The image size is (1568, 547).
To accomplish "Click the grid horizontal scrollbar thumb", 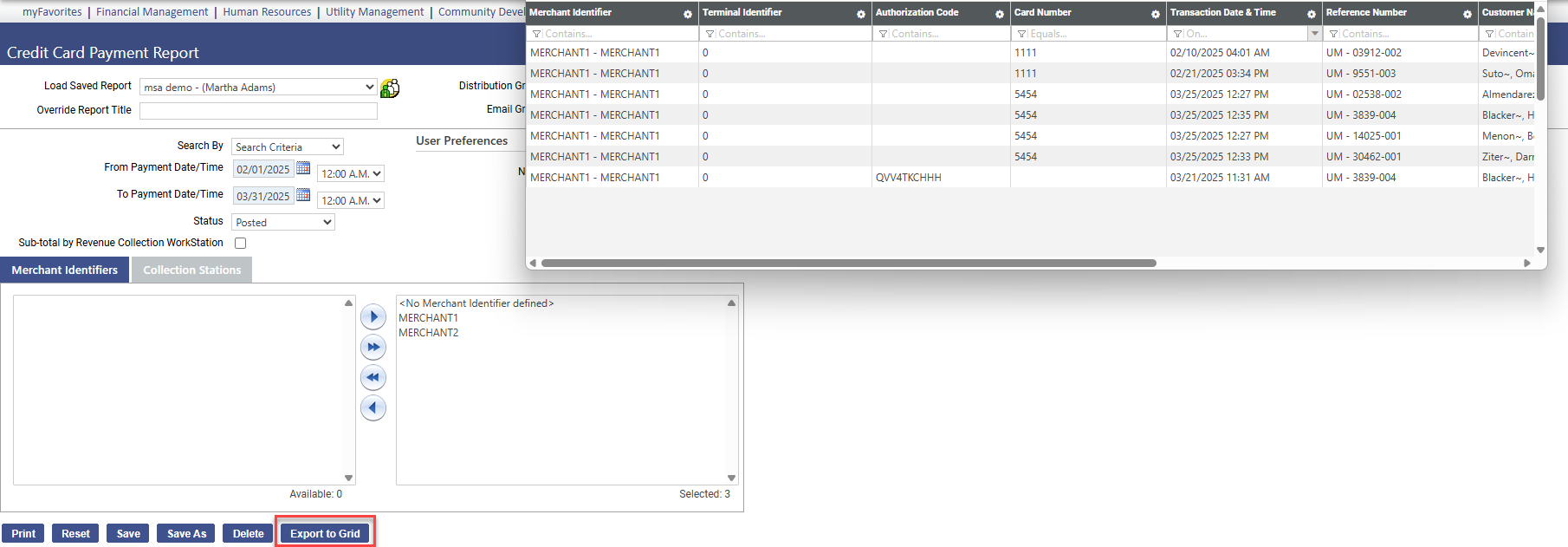I will pos(848,263).
